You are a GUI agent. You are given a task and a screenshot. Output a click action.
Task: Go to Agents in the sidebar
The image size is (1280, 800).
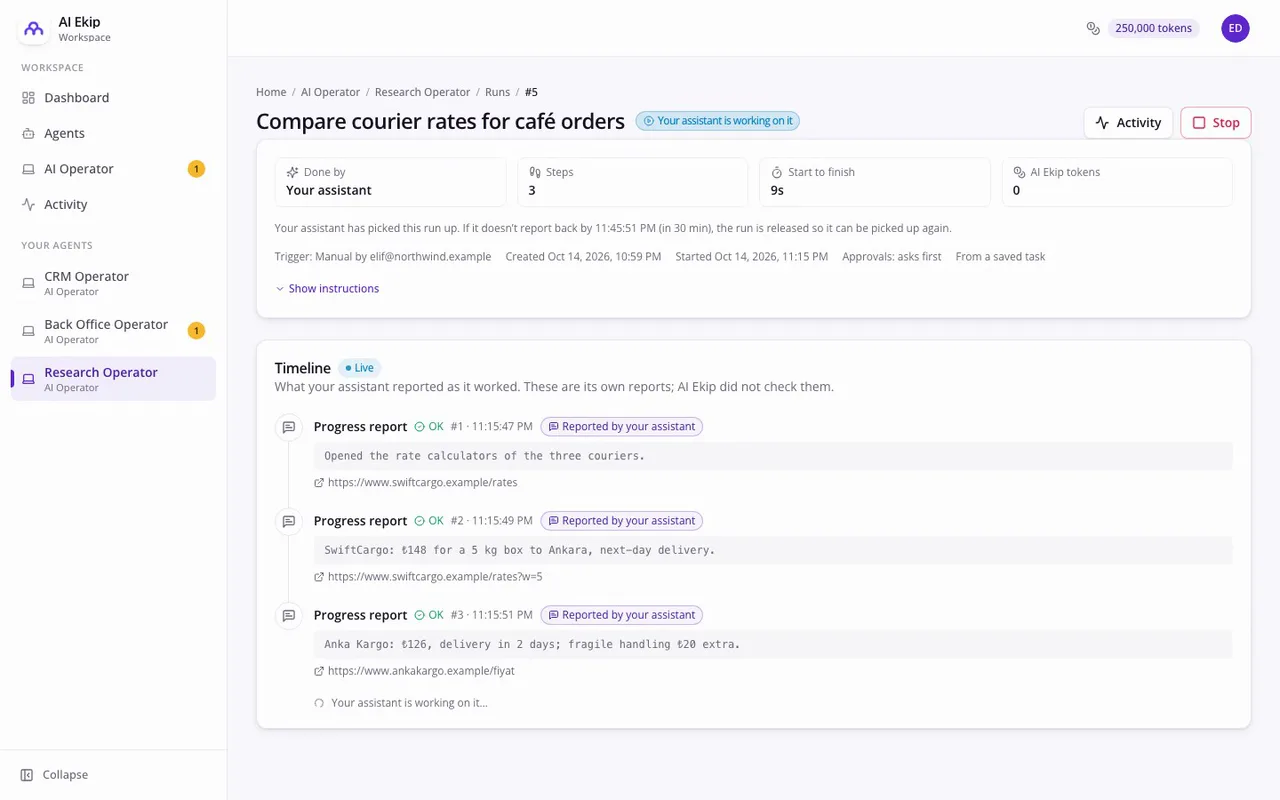(113, 133)
